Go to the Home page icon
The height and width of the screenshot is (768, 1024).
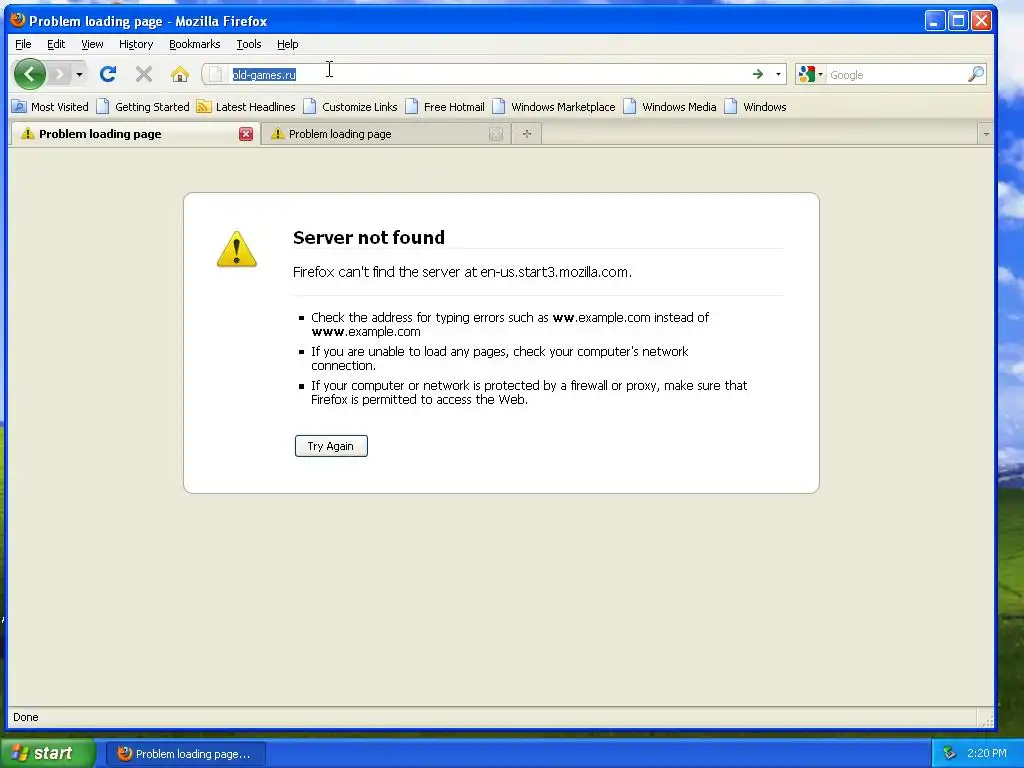(180, 74)
